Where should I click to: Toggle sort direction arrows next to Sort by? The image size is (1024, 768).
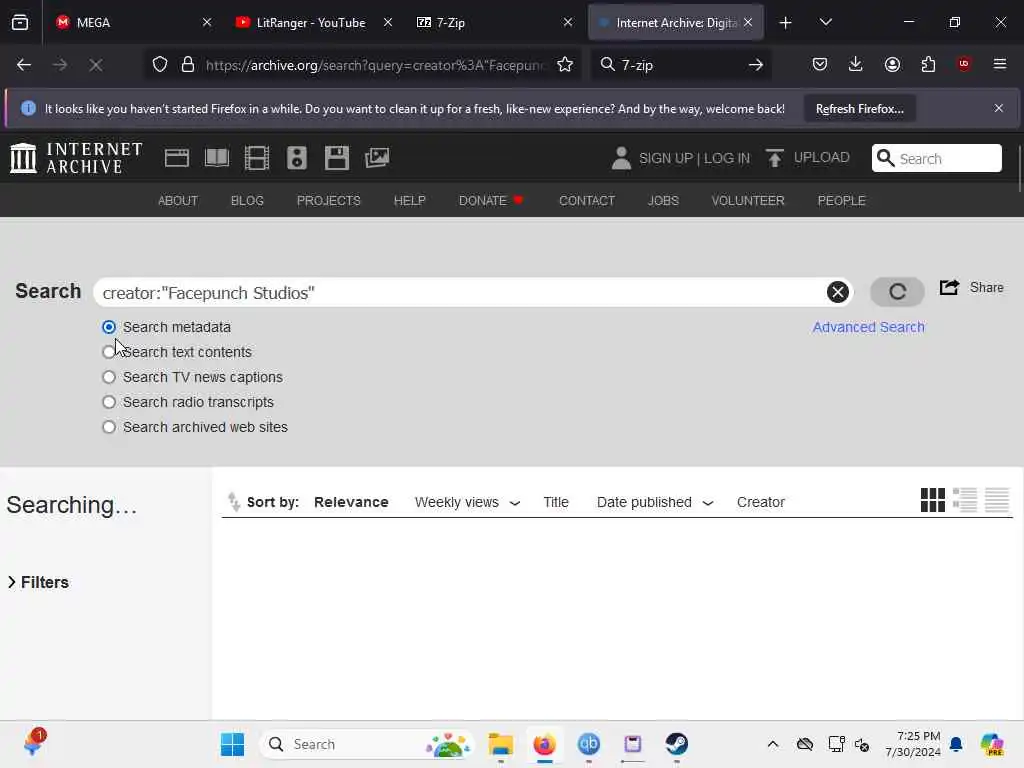coord(234,502)
